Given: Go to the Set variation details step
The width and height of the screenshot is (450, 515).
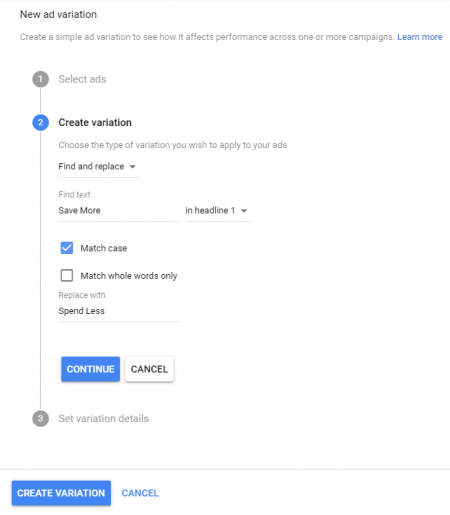Looking at the screenshot, I should (x=104, y=418).
